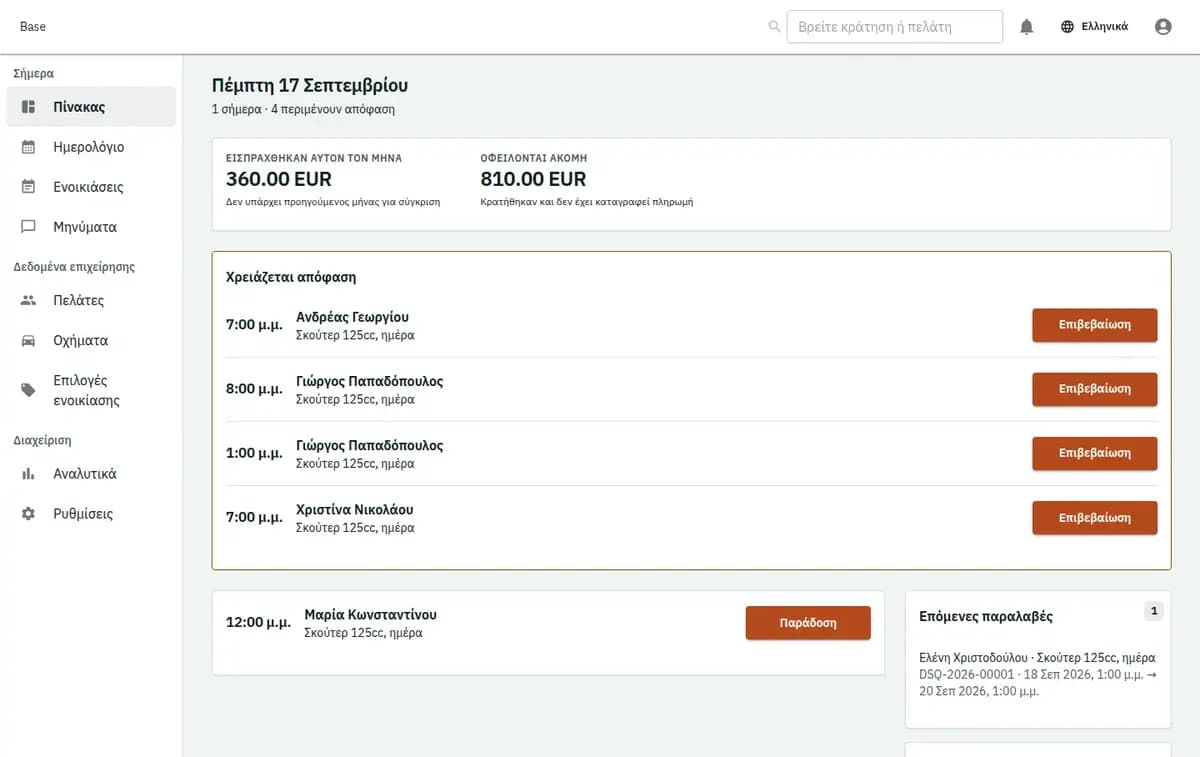Click the Πέμπτη 17 Σεπτεμβρίου heading
This screenshot has height=757, width=1200.
point(310,86)
